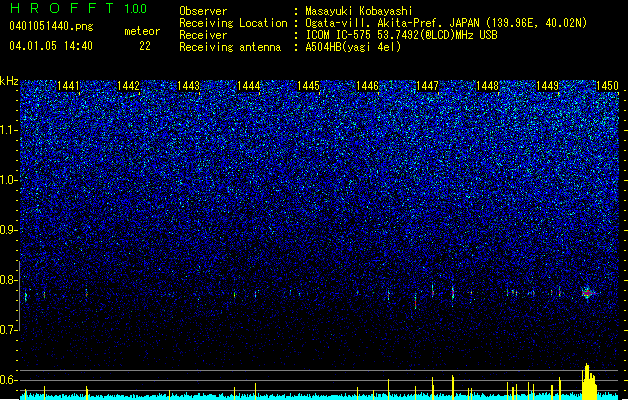629x400 pixels.
Task: Click the time marker 1448
Action: 487,86
